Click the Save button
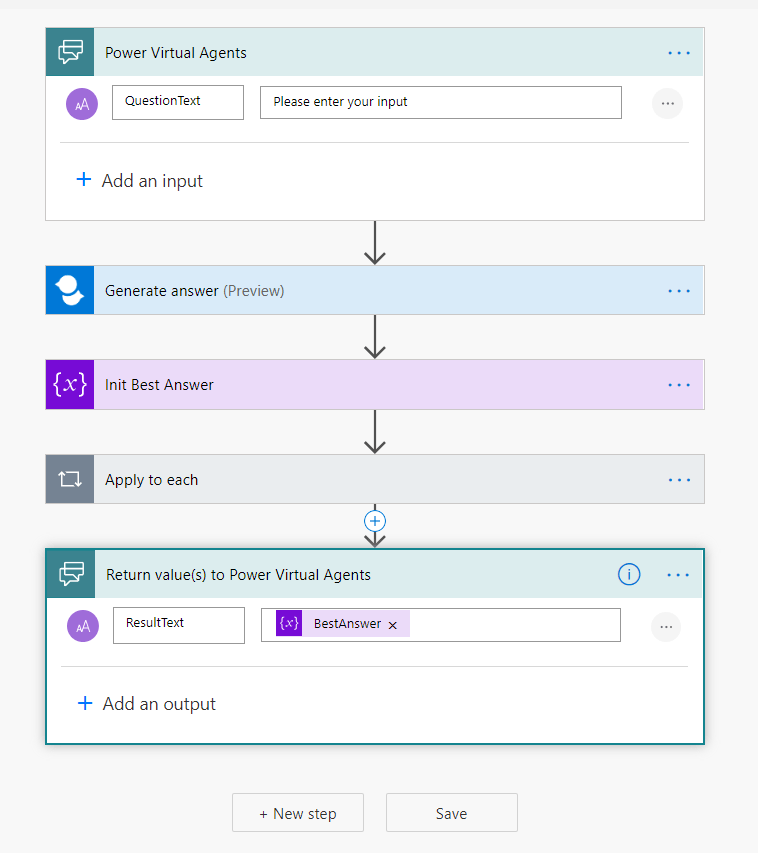Image resolution: width=758 pixels, height=853 pixels. [x=451, y=813]
